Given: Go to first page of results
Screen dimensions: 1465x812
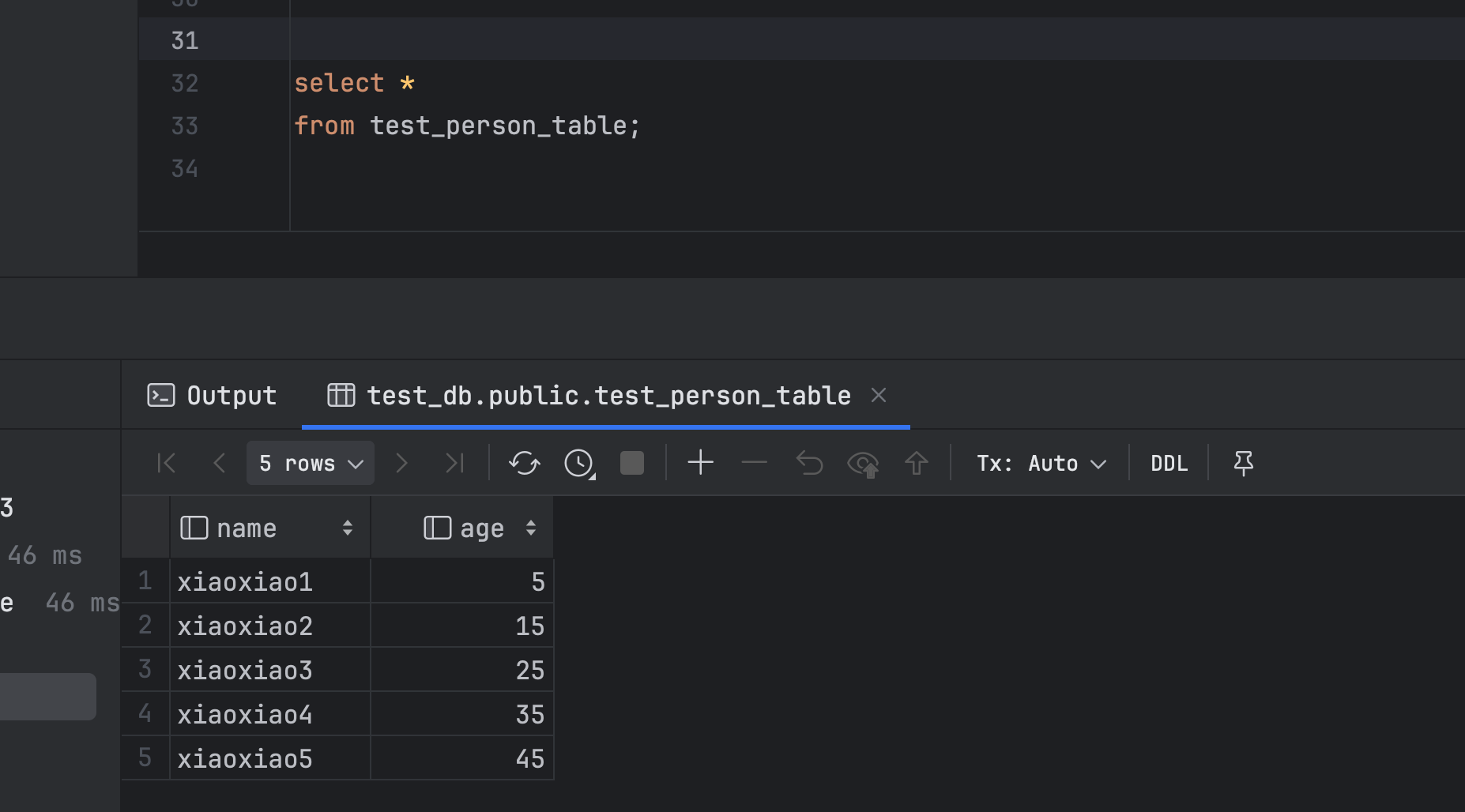Looking at the screenshot, I should click(x=167, y=463).
